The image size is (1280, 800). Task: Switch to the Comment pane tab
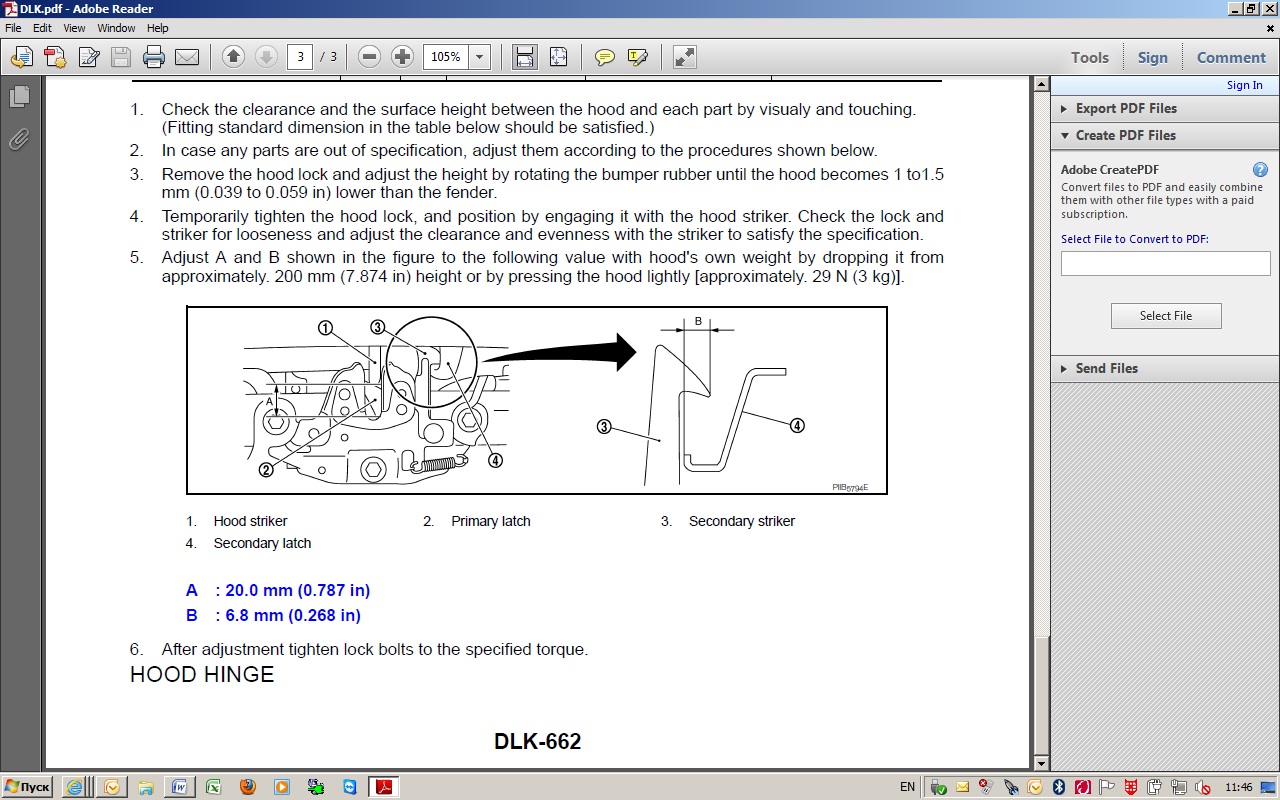1231,57
